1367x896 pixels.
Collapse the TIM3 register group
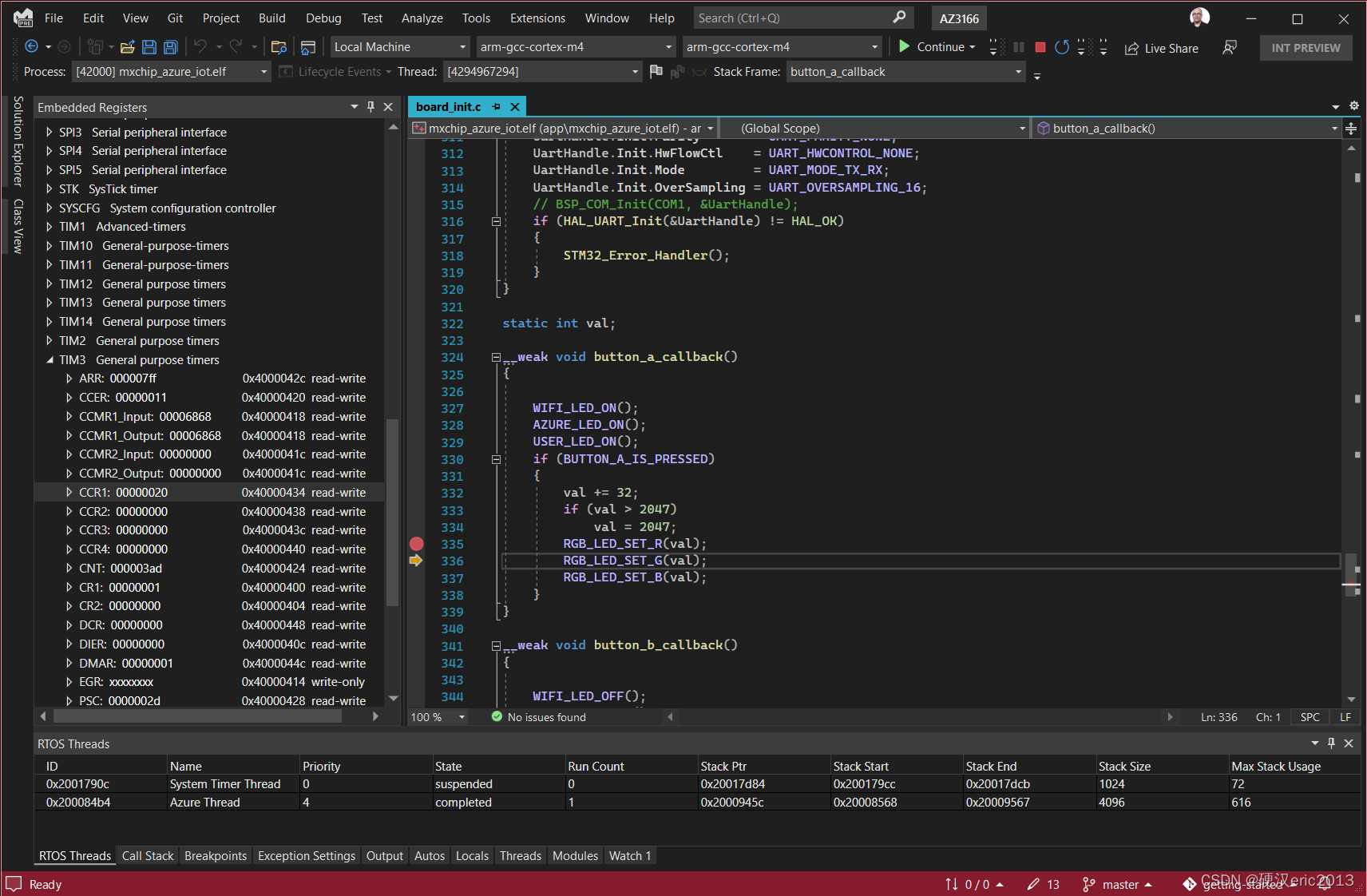tap(50, 360)
